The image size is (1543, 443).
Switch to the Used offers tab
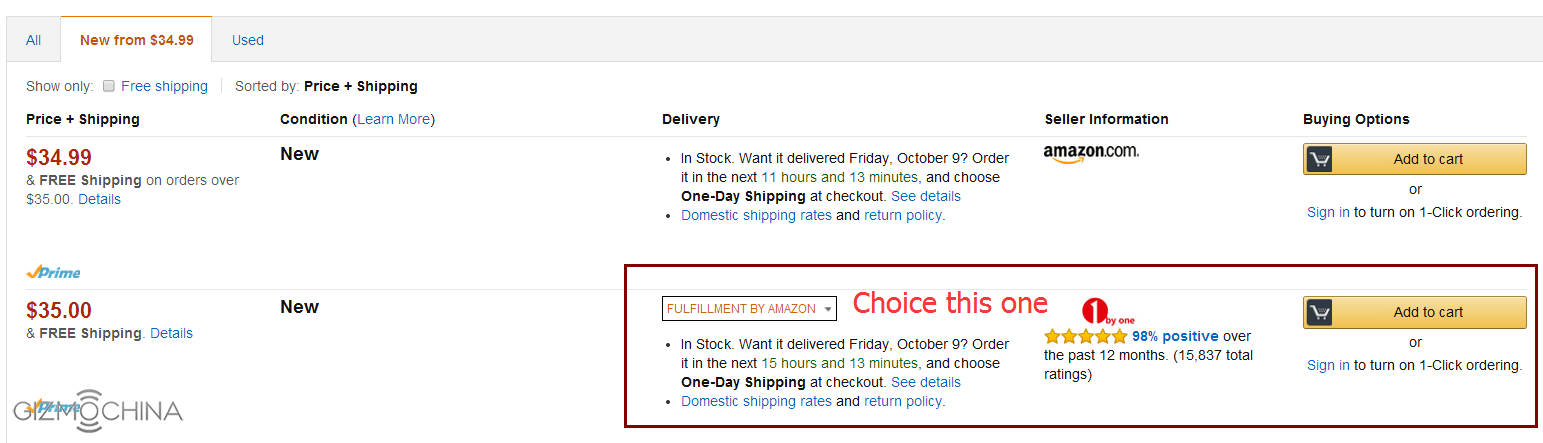tap(248, 40)
